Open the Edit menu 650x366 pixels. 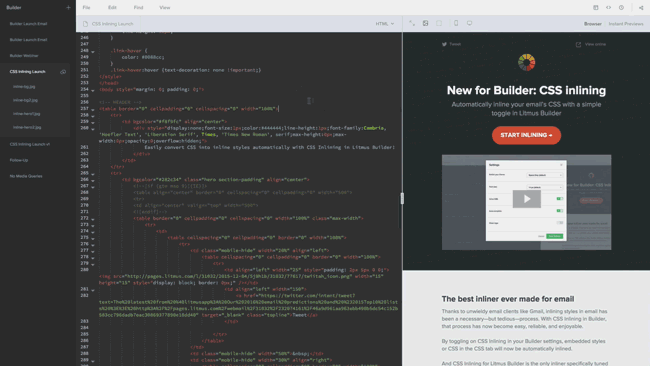[112, 7]
